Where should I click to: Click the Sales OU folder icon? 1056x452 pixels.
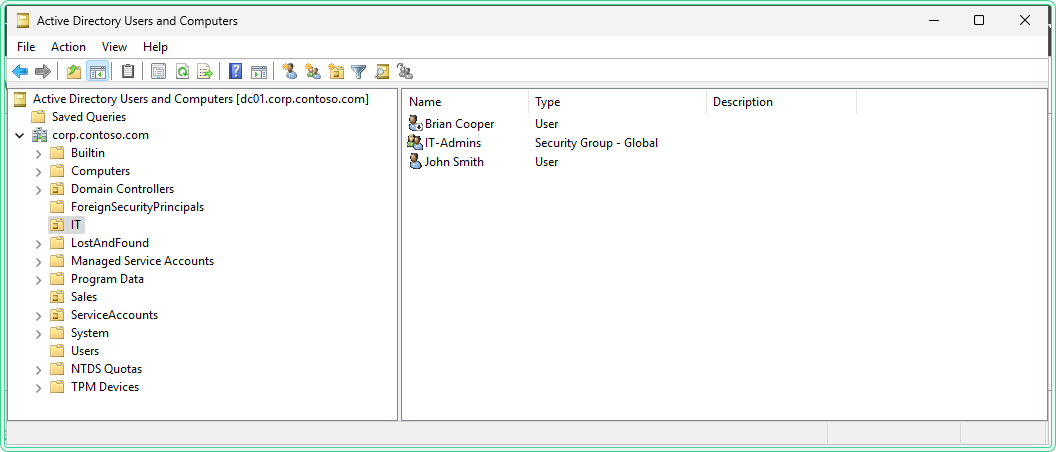click(x=57, y=296)
